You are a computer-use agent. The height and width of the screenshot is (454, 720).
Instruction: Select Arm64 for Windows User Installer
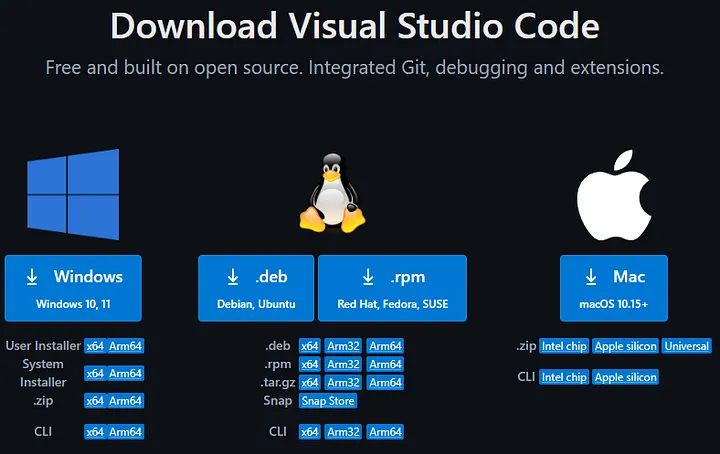tap(125, 346)
